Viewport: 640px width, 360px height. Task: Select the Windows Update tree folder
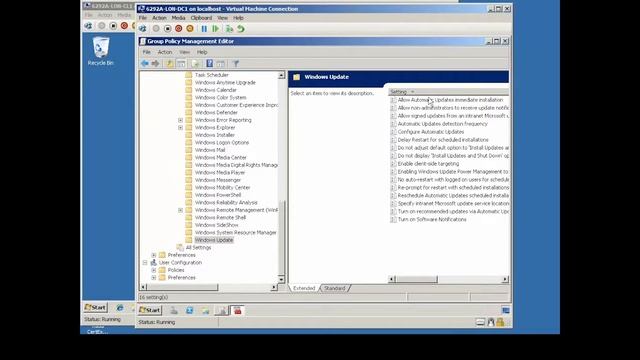214,240
